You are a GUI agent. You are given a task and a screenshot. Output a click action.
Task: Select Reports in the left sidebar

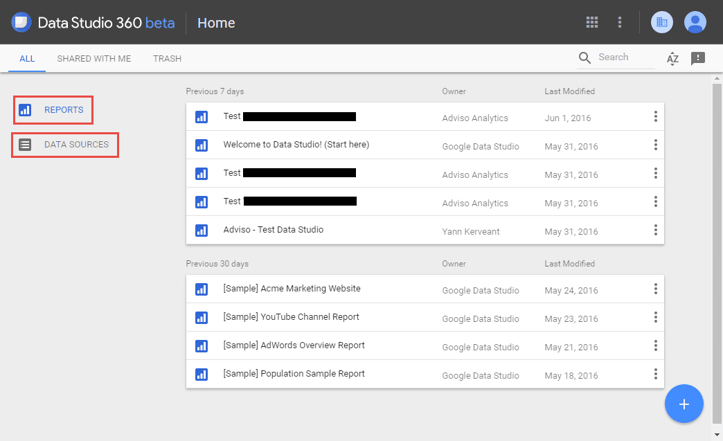tap(54, 110)
